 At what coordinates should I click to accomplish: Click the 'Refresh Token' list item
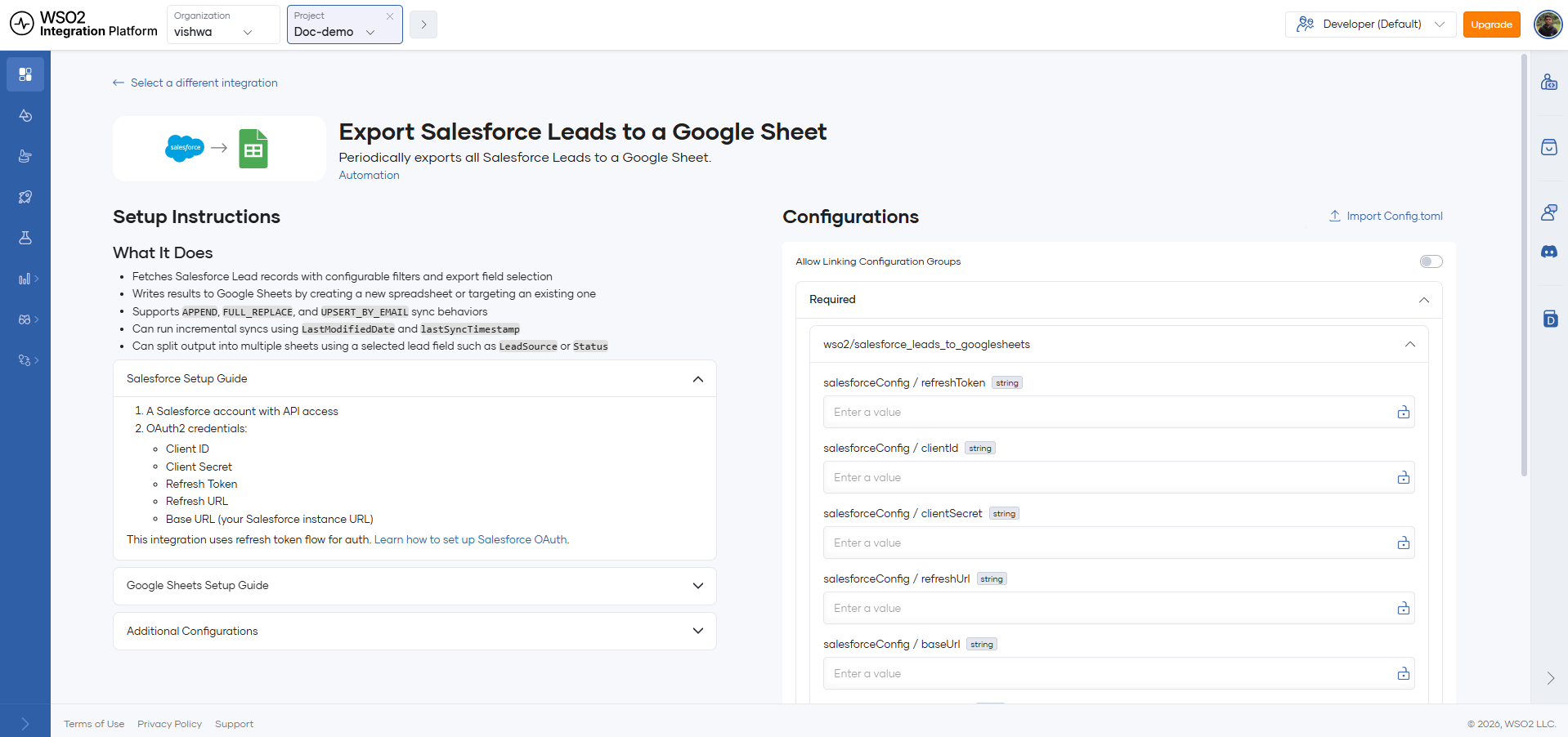pyautogui.click(x=201, y=485)
